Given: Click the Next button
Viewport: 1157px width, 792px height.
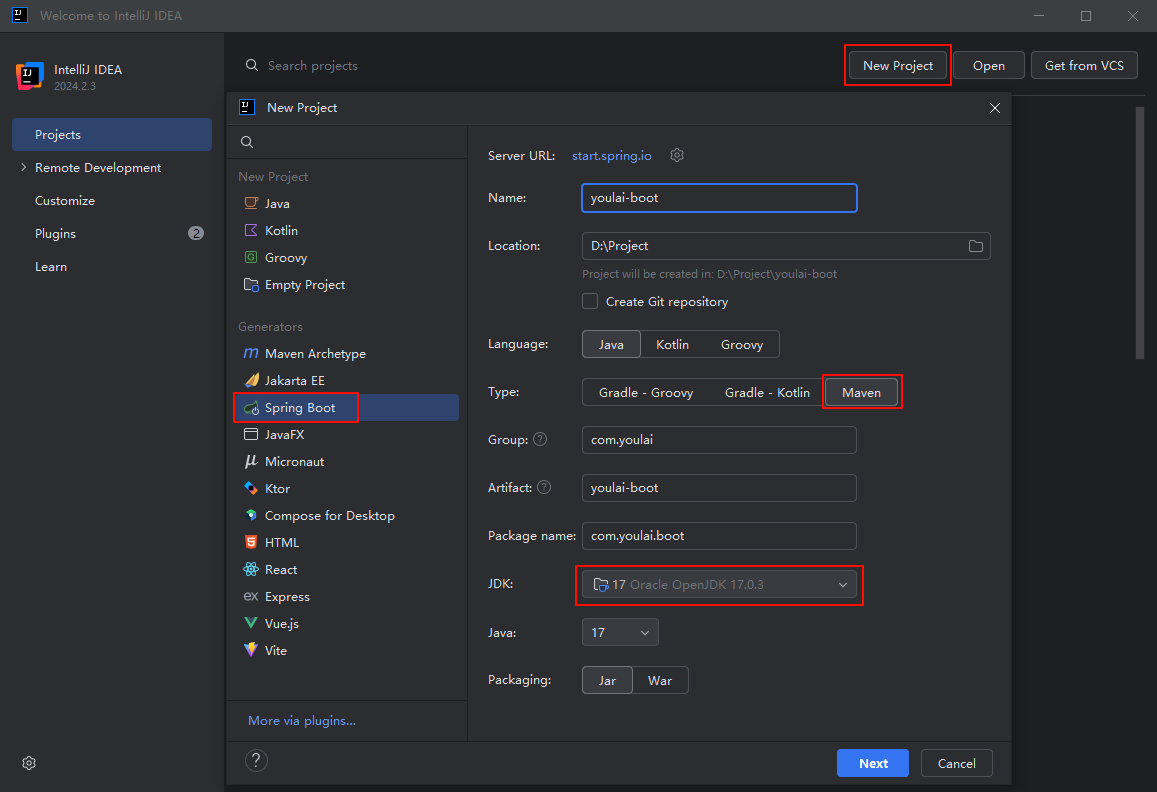Looking at the screenshot, I should coord(873,763).
